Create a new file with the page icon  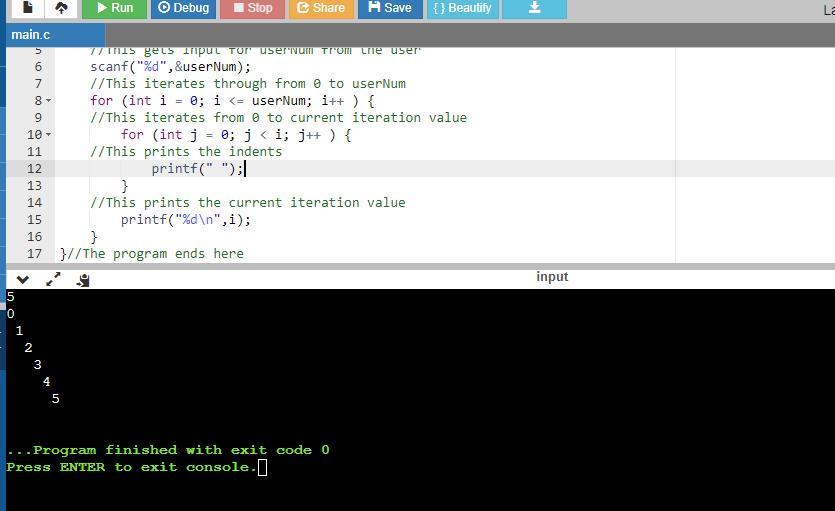click(x=28, y=8)
